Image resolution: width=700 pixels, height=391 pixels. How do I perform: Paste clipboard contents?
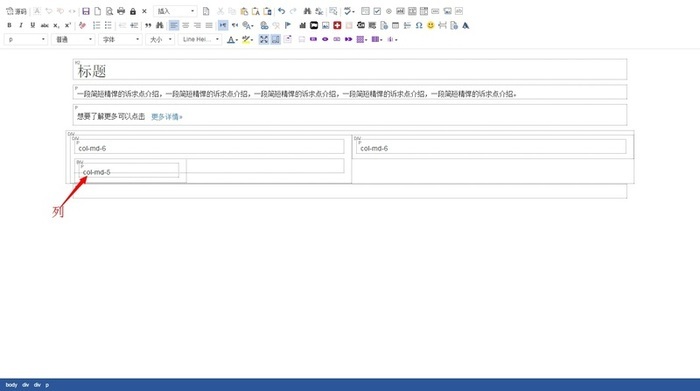pos(244,11)
